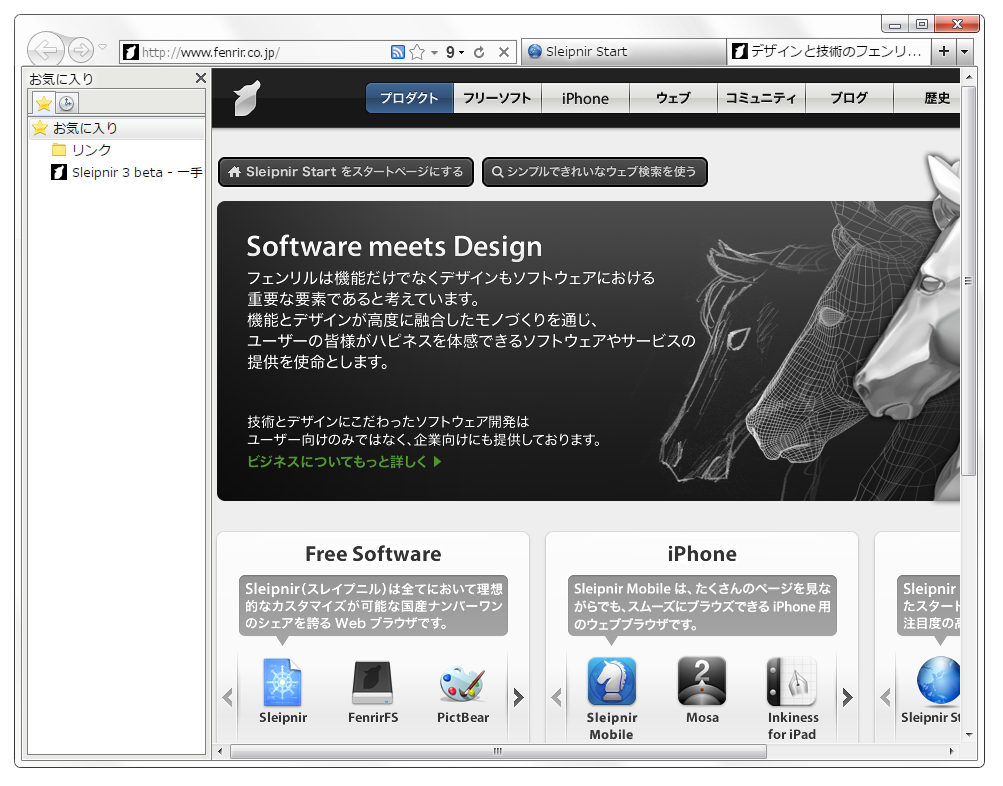This screenshot has width=1003, height=786.
Task: Click the vertical scrollbar down arrow
Action: (968, 735)
